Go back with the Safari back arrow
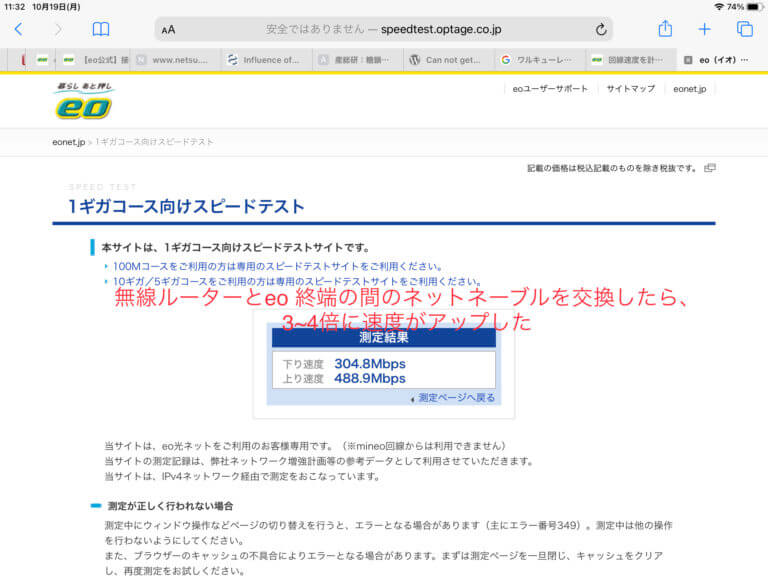Viewport: 768px width, 576px height. pos(19,29)
